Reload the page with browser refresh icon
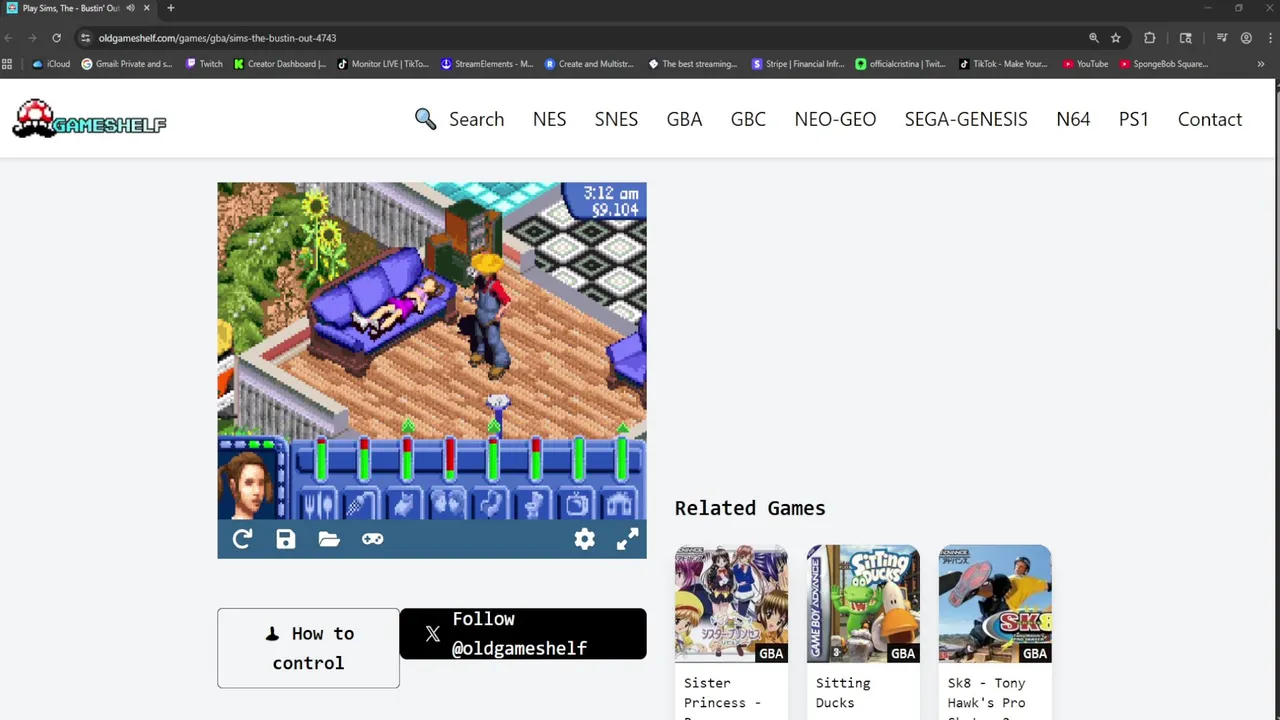Screen dimensions: 1280x720 click(x=56, y=38)
